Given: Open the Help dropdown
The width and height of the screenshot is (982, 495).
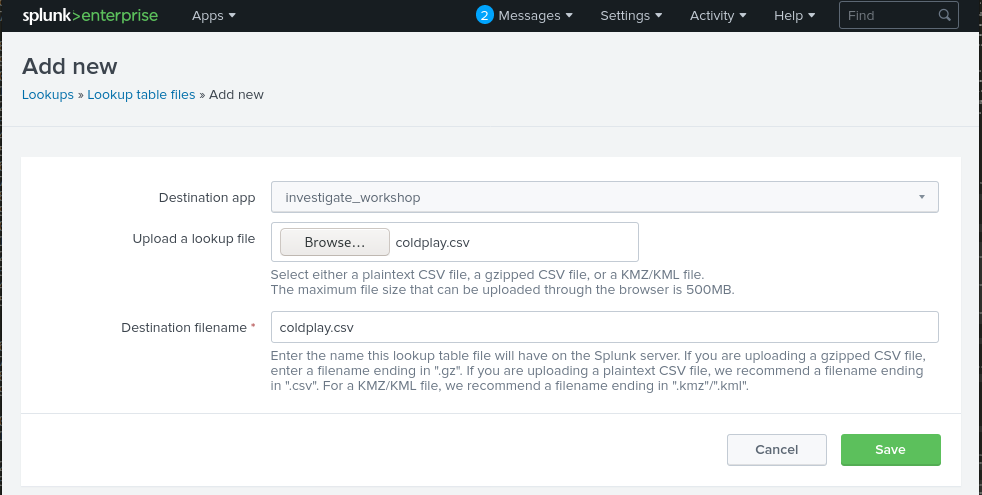Looking at the screenshot, I should pyautogui.click(x=795, y=16).
